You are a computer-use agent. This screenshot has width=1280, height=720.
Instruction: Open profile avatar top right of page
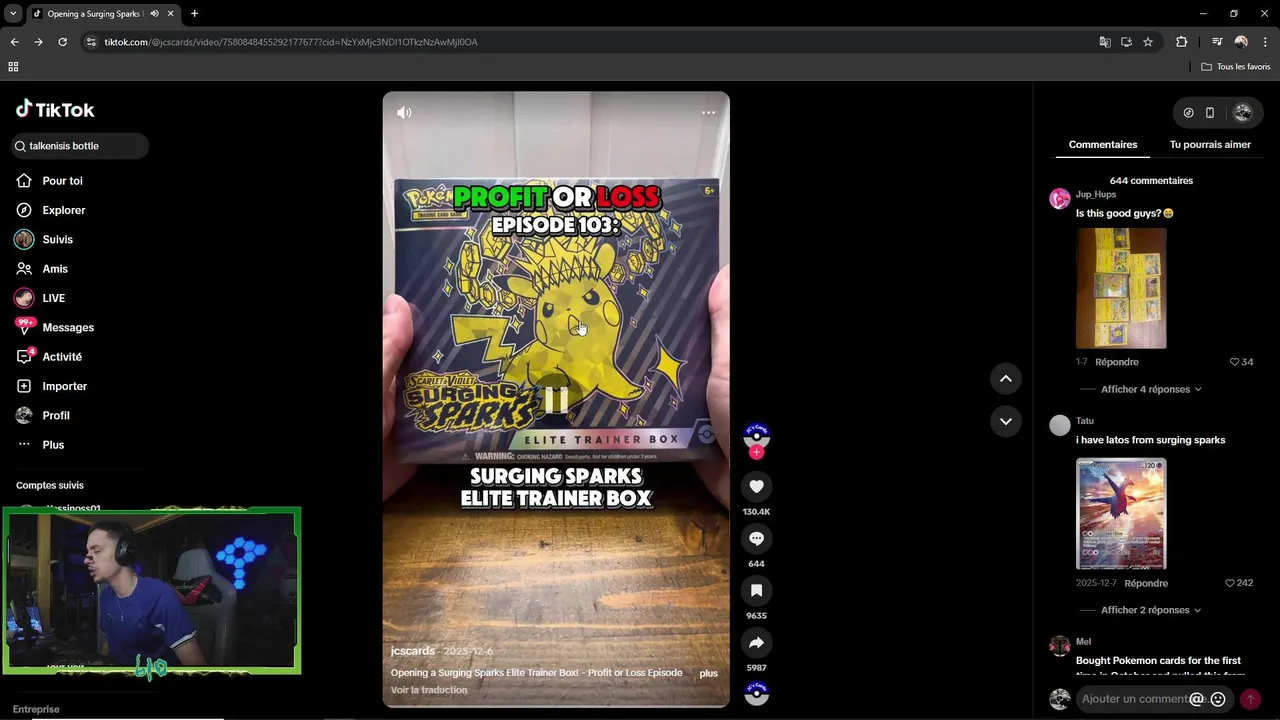click(1243, 113)
